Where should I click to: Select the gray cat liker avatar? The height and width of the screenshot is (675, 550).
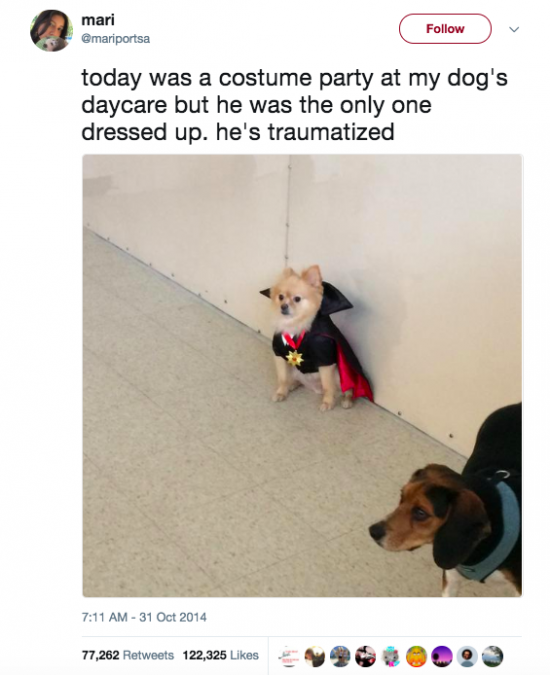391,656
